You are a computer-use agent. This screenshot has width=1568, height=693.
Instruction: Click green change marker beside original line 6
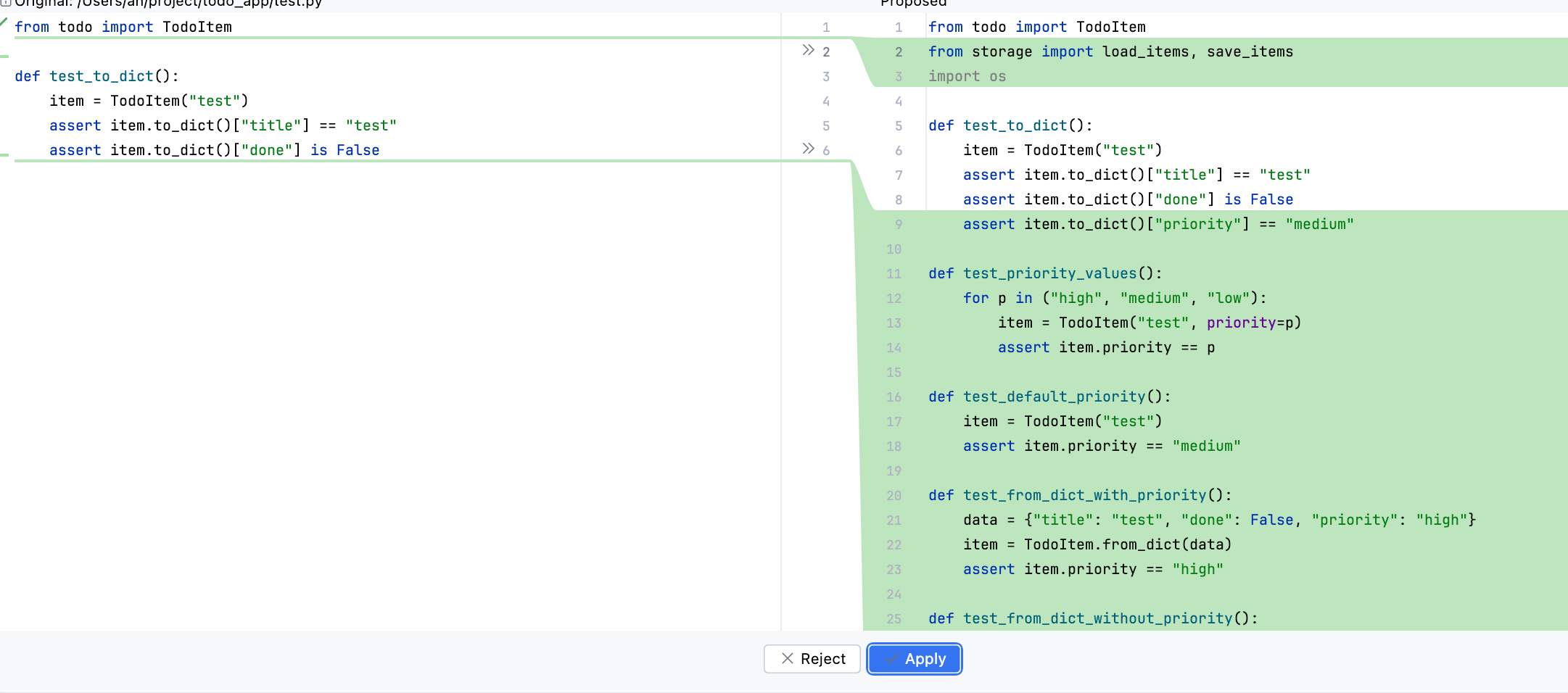pos(4,155)
